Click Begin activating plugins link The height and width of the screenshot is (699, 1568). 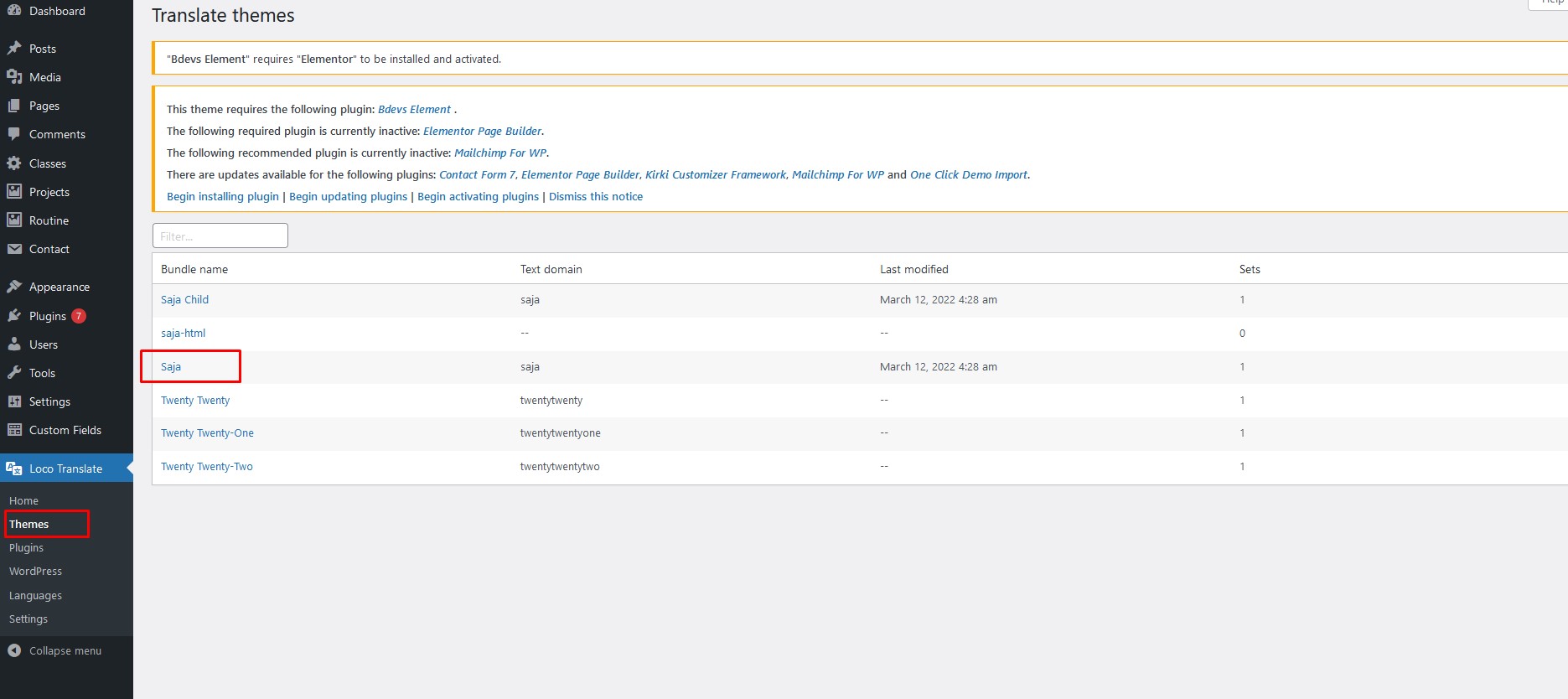coord(478,196)
